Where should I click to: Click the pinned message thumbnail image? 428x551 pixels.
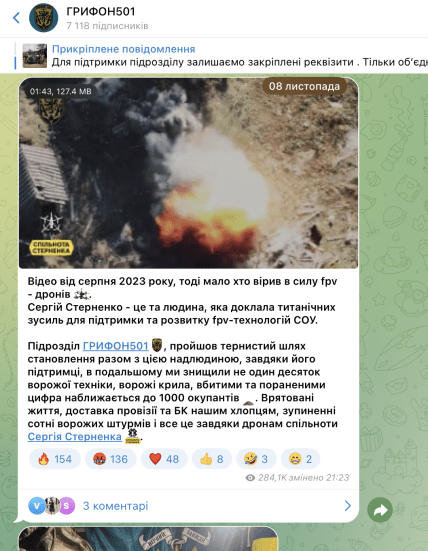(35, 56)
